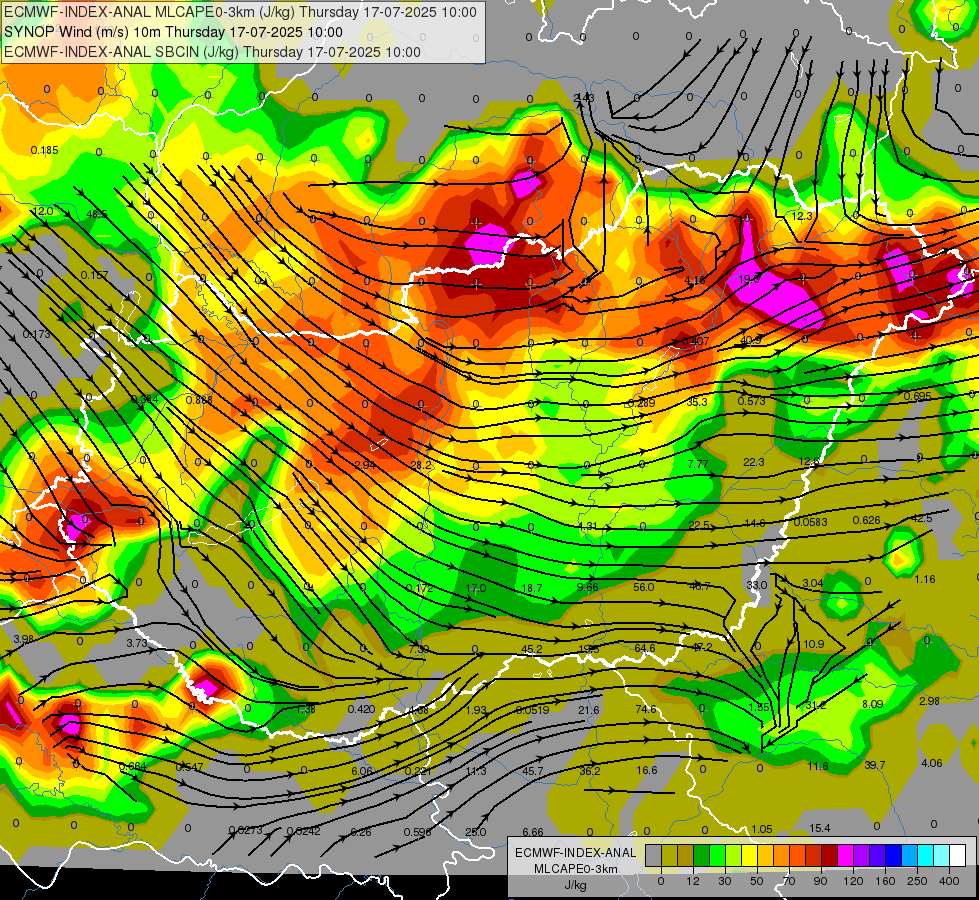Click the map value '18.7'
Viewport: 979px width, 900px height.
[x=532, y=588]
